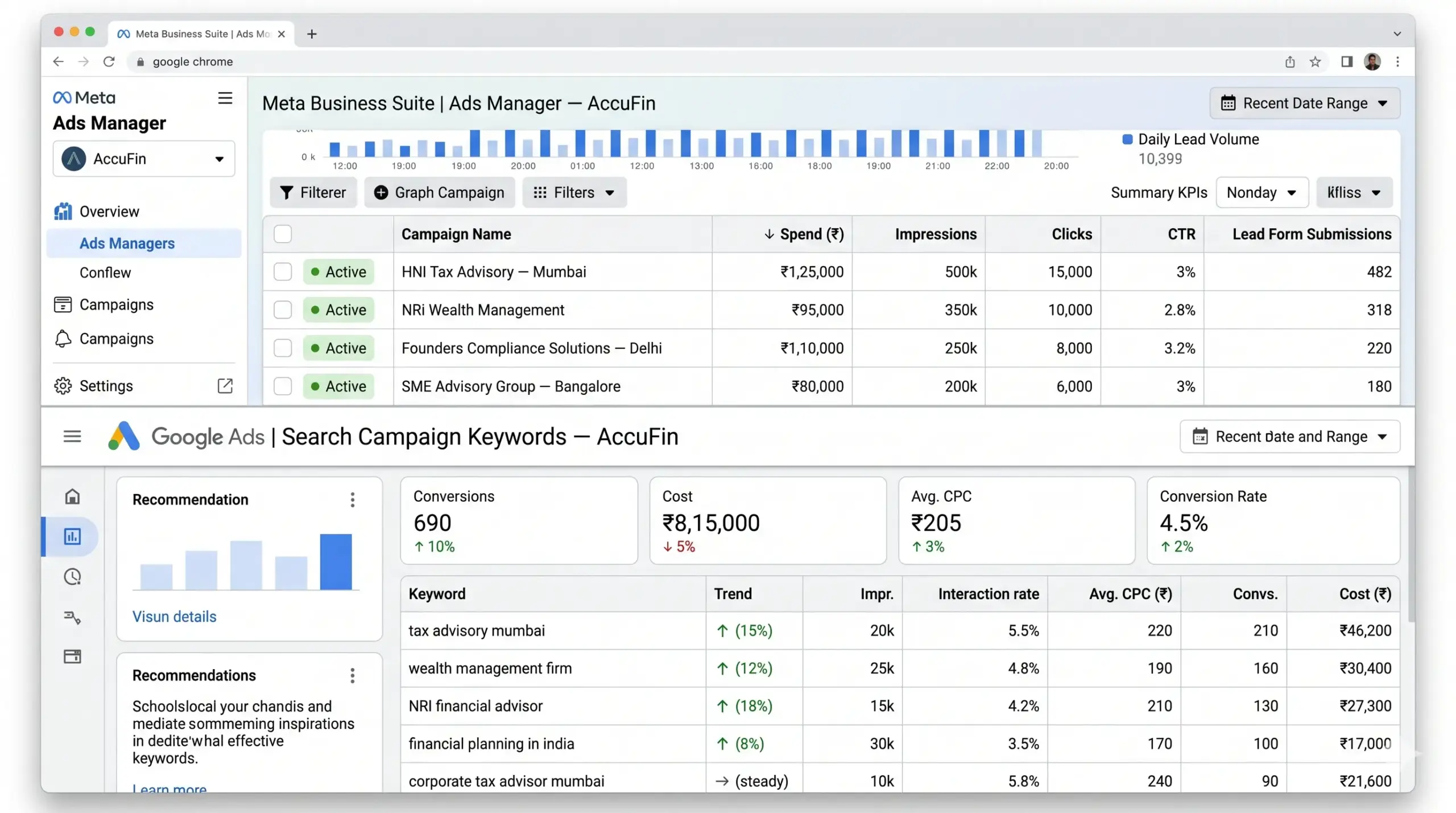Open Google Ads tools icon
The width and height of the screenshot is (1456, 813).
click(x=72, y=617)
